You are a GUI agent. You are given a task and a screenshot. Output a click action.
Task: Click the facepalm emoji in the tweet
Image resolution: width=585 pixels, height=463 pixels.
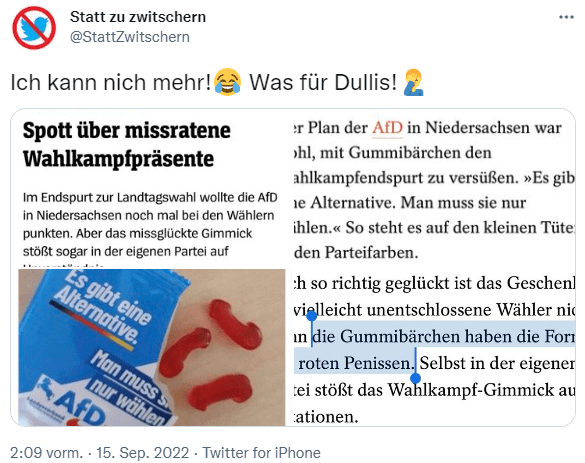pyautogui.click(x=414, y=82)
